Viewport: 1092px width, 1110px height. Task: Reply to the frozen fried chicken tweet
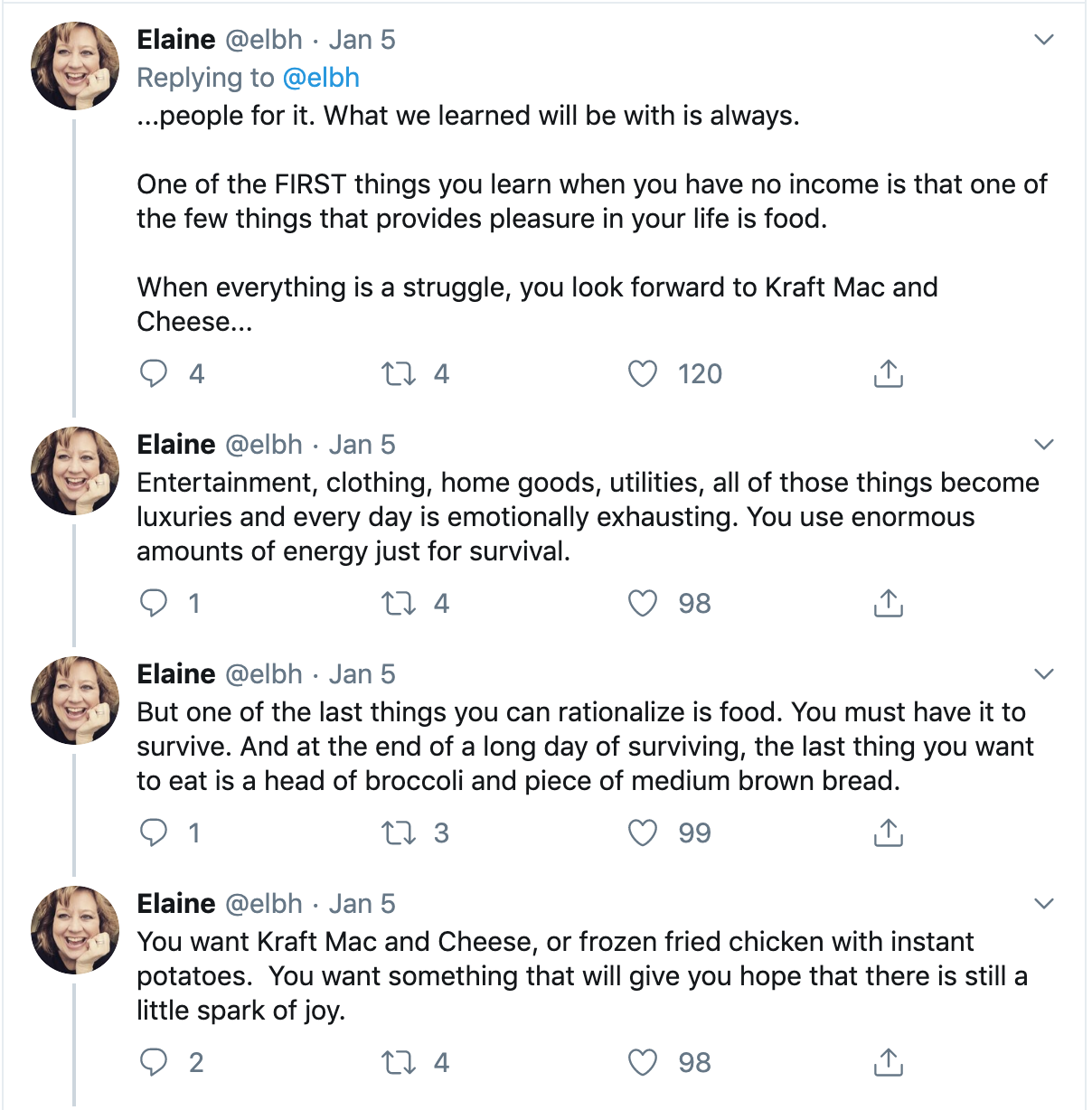[154, 1062]
